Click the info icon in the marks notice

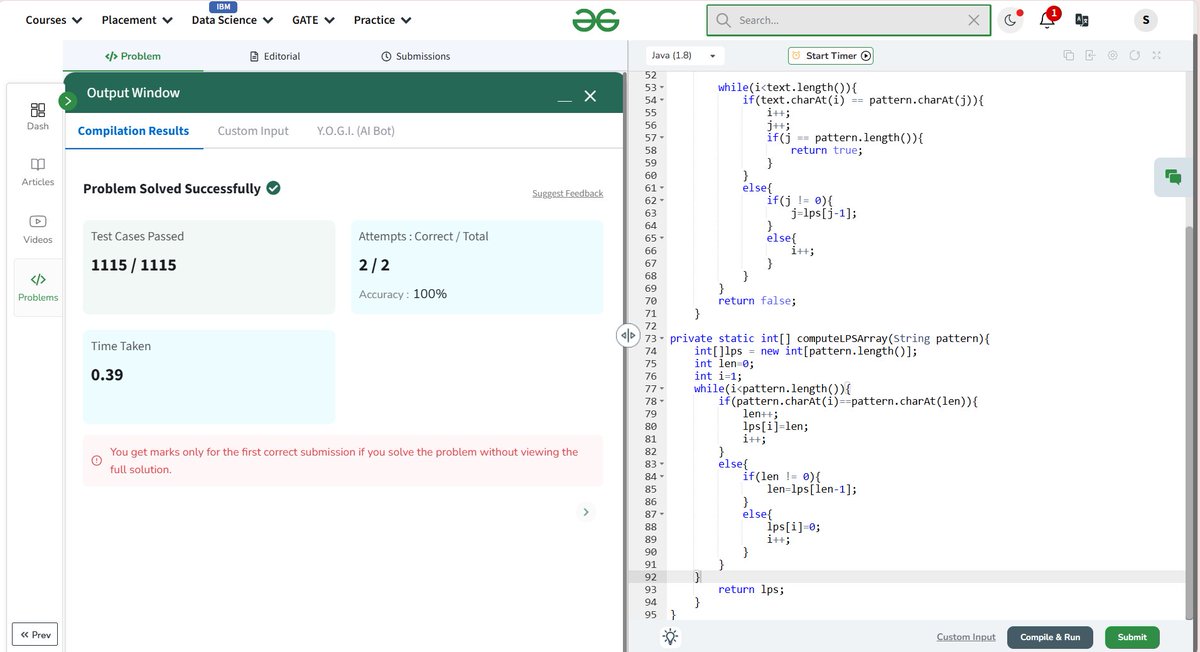tap(97, 461)
